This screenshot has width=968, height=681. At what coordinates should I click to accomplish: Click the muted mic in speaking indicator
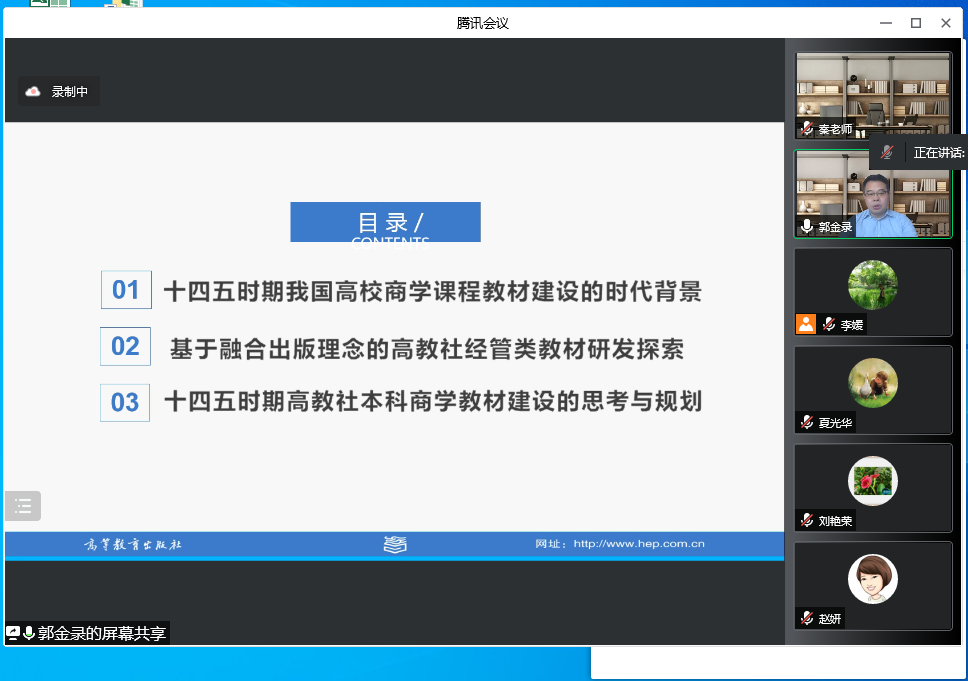[x=886, y=153]
